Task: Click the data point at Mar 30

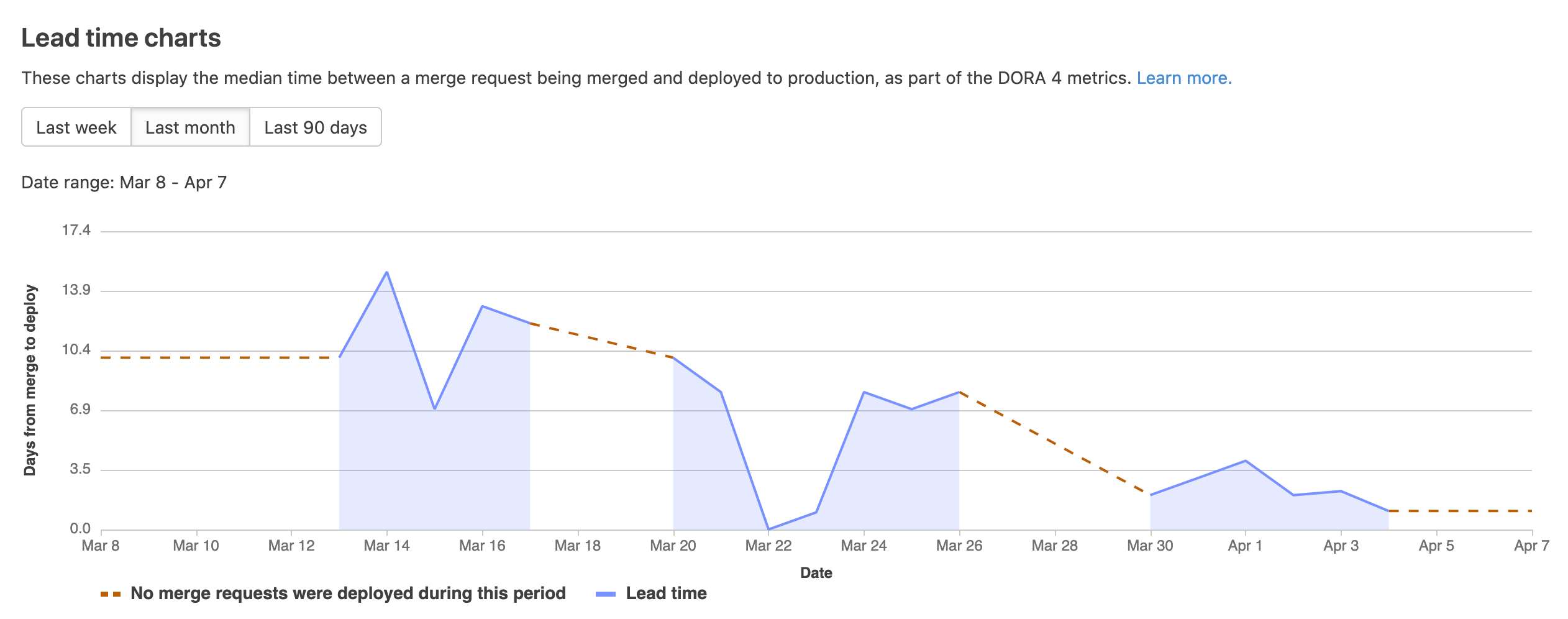Action: click(x=1151, y=495)
